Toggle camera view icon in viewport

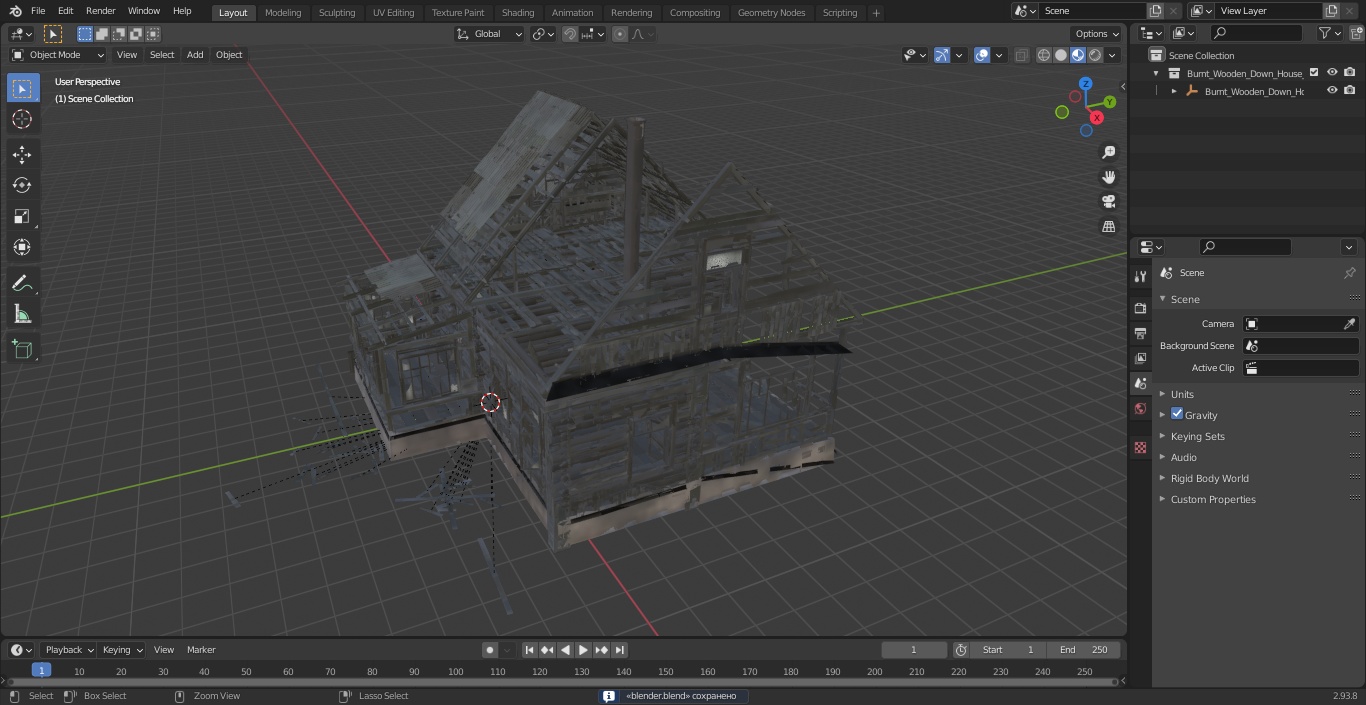pos(1109,202)
